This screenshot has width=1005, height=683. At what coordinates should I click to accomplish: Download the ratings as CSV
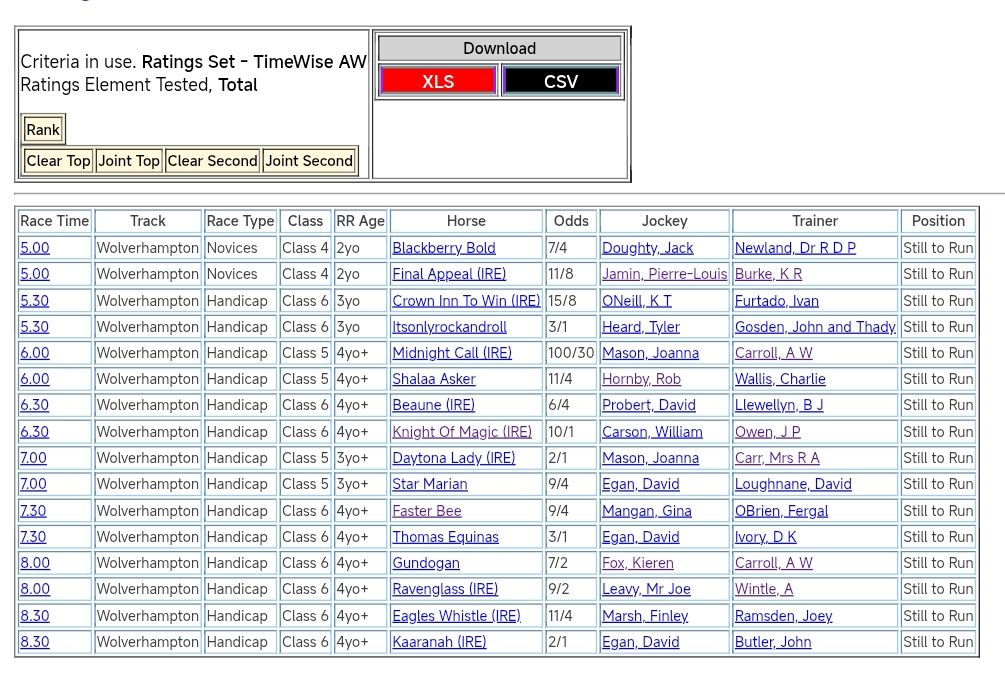560,81
